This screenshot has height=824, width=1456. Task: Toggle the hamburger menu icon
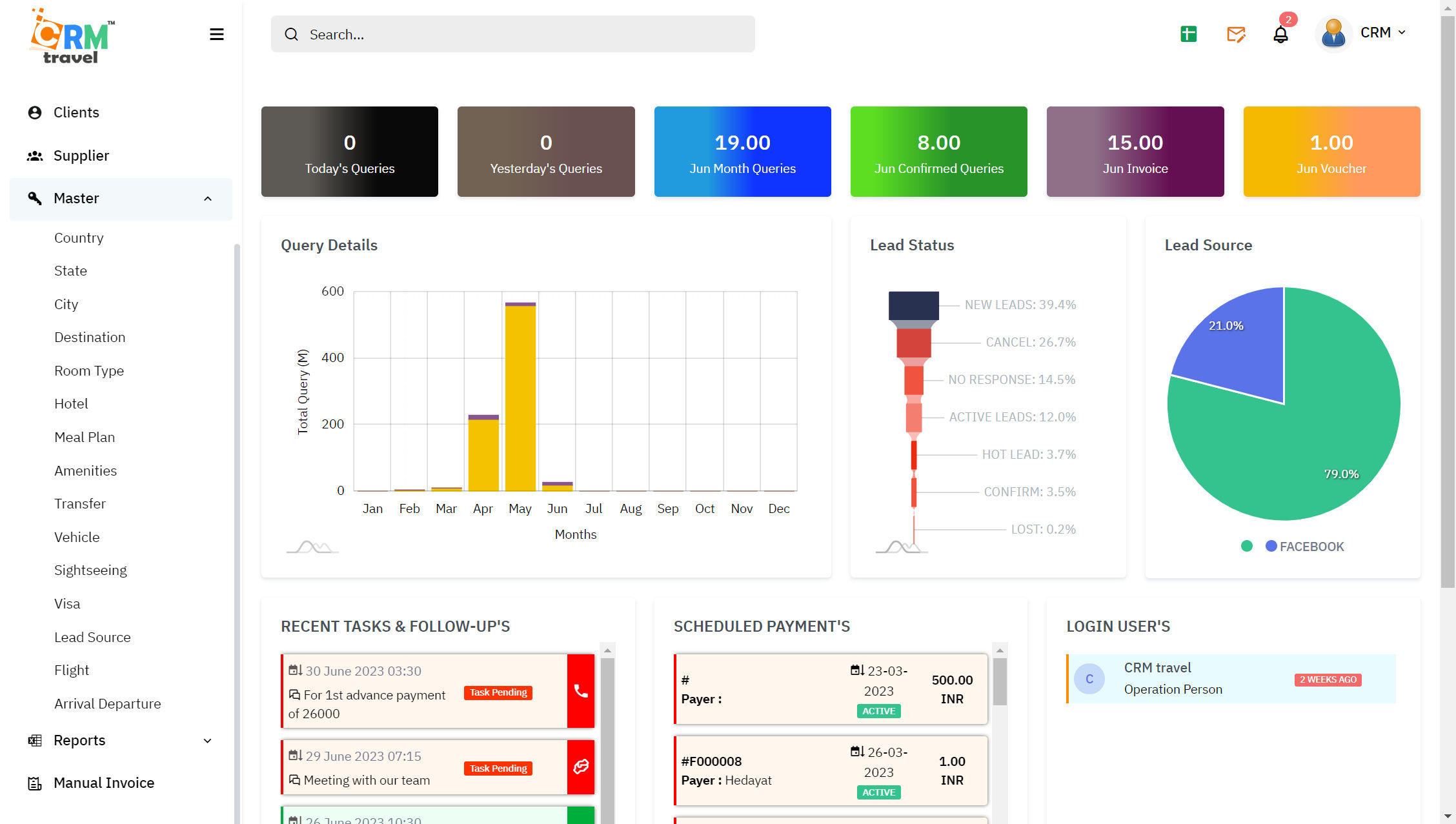pos(217,34)
